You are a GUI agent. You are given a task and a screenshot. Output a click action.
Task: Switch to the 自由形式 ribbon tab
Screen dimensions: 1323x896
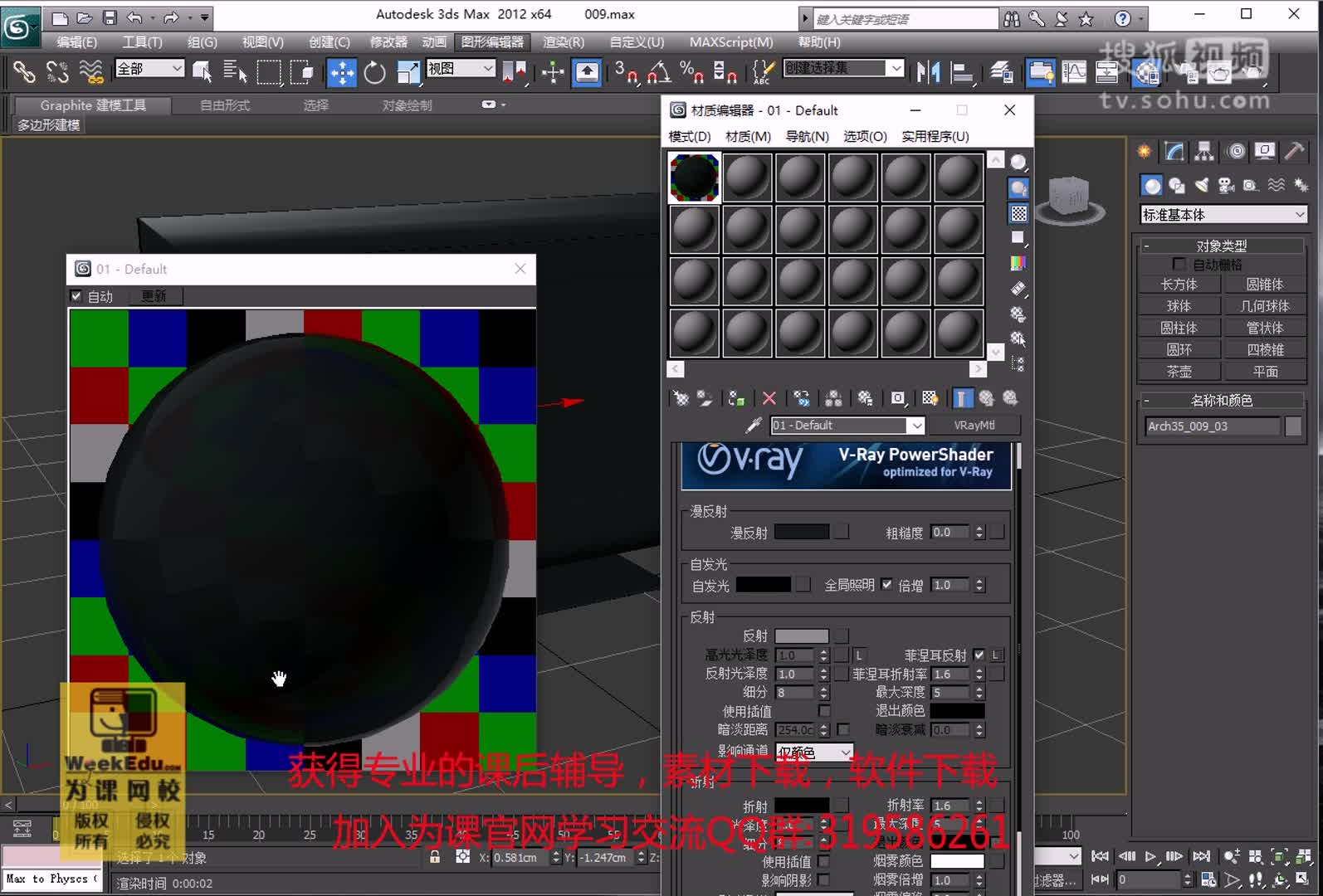(225, 105)
